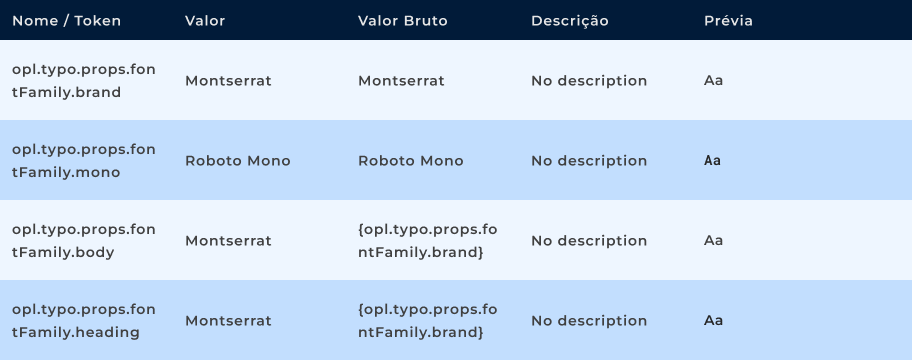Click the Valor column header
The image size is (912, 360).
[205, 21]
